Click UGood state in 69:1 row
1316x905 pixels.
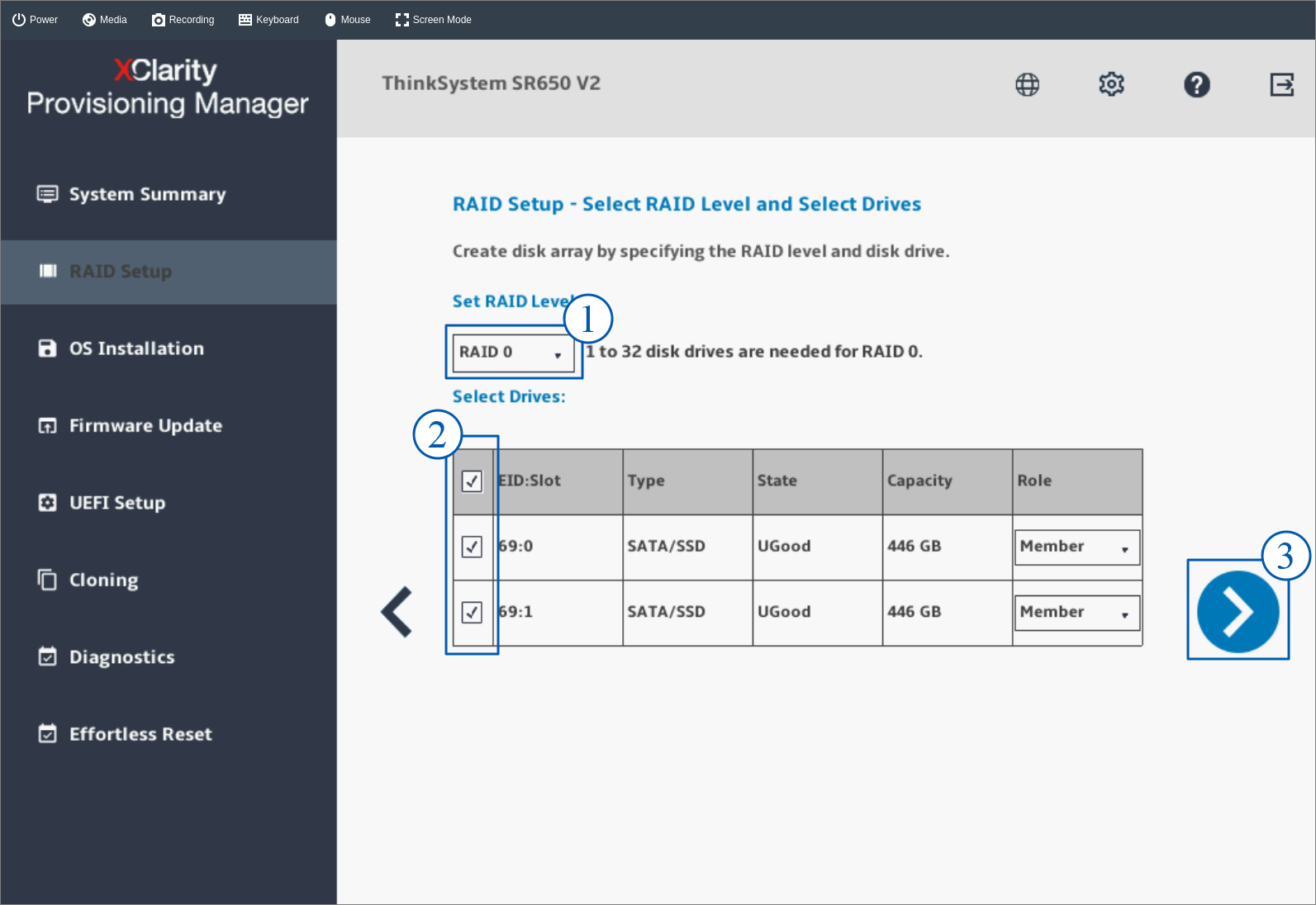pos(784,612)
